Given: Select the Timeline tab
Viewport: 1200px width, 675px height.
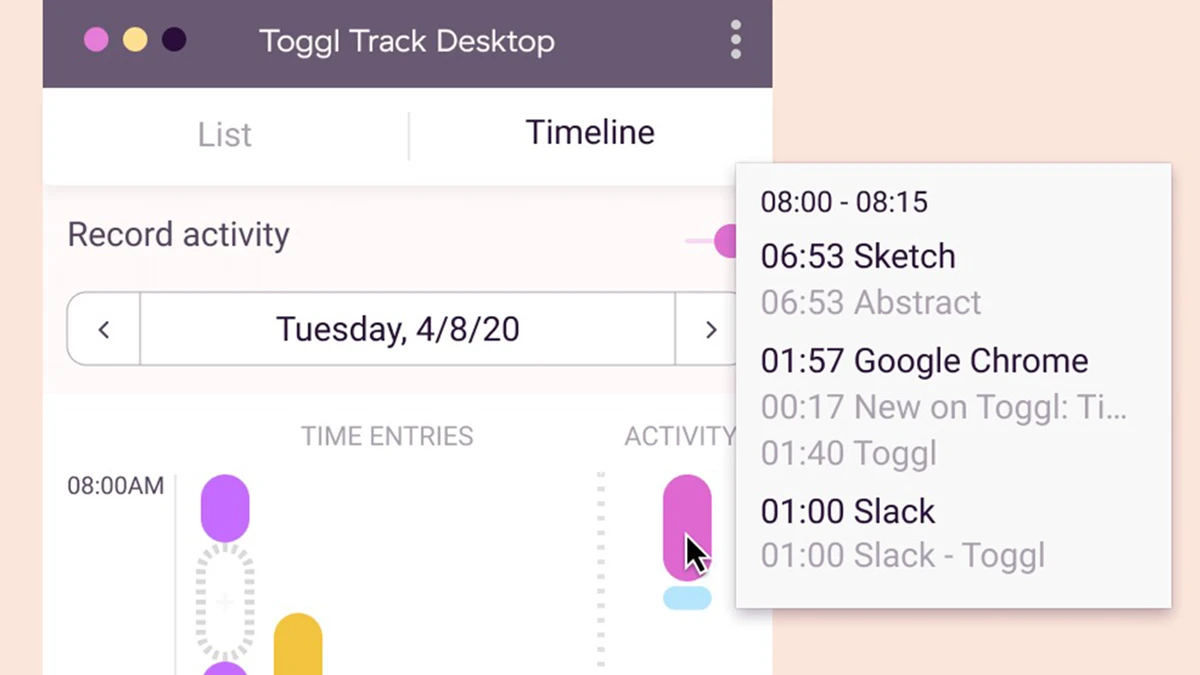Looking at the screenshot, I should click(x=590, y=133).
